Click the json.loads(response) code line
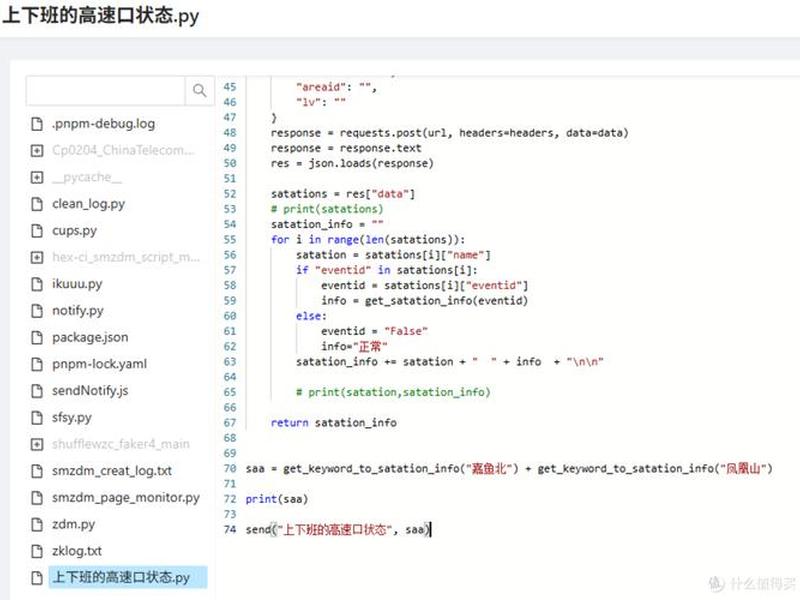800x600 pixels. click(x=352, y=163)
